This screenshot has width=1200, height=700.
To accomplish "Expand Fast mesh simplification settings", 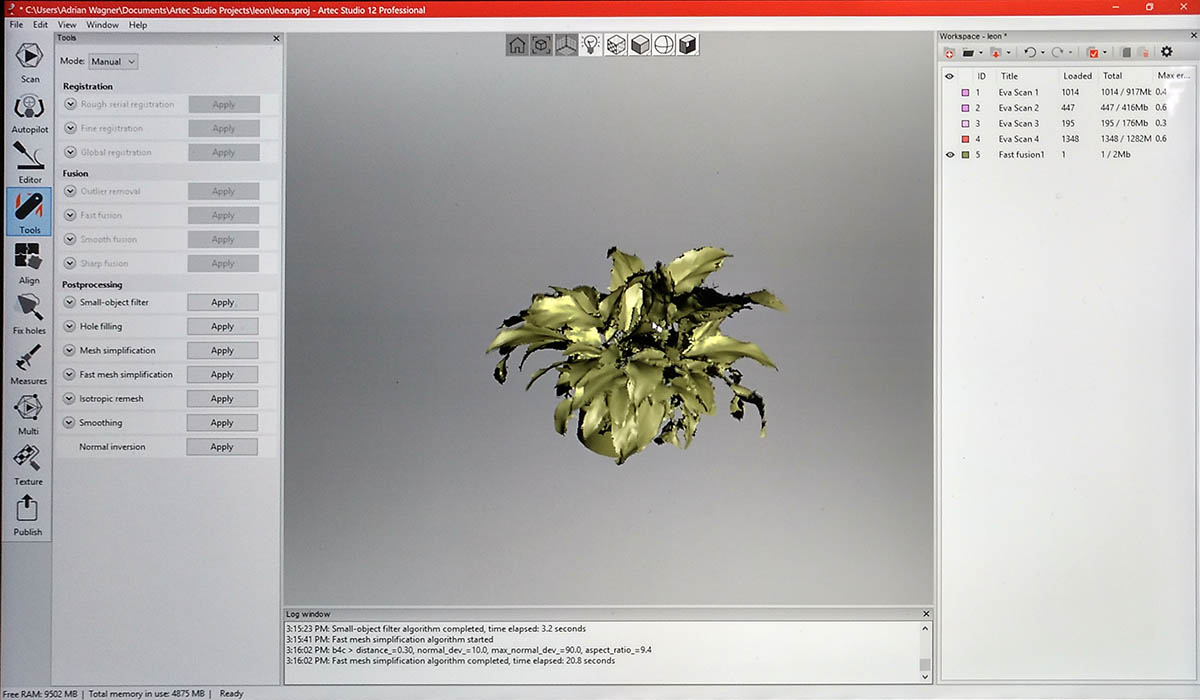I will coord(70,374).
